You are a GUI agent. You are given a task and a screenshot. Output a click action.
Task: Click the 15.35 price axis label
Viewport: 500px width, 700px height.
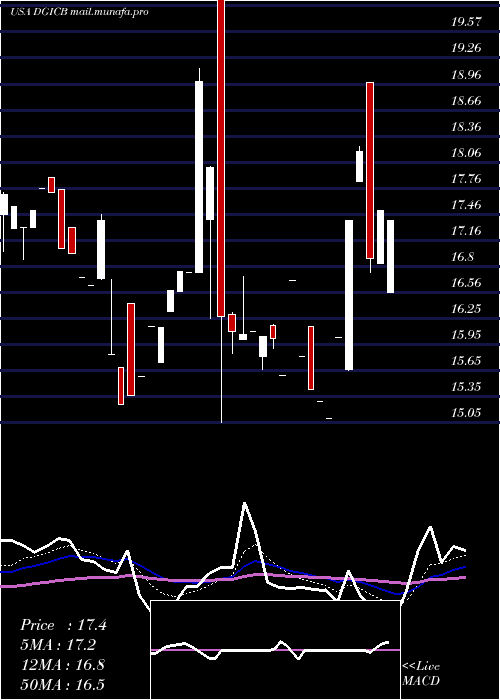[x=466, y=387]
